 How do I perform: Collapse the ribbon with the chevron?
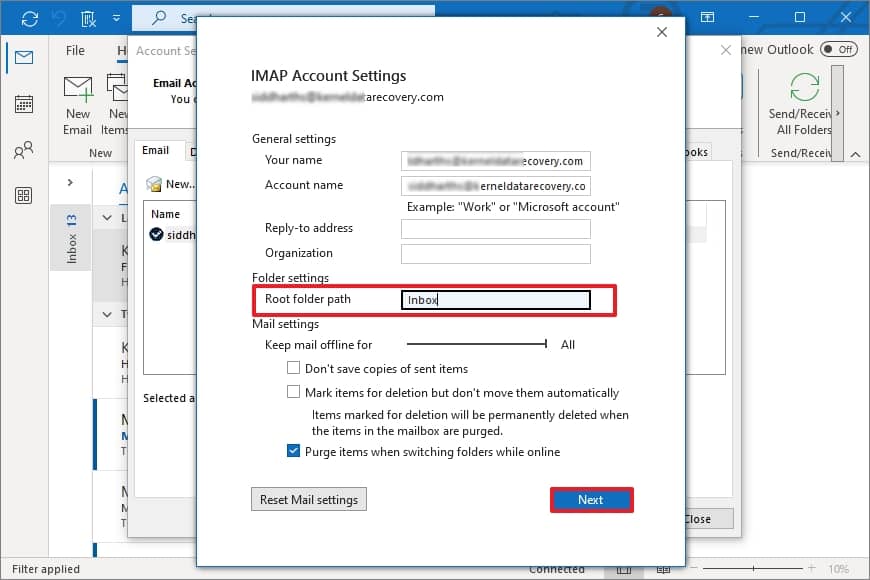[856, 155]
